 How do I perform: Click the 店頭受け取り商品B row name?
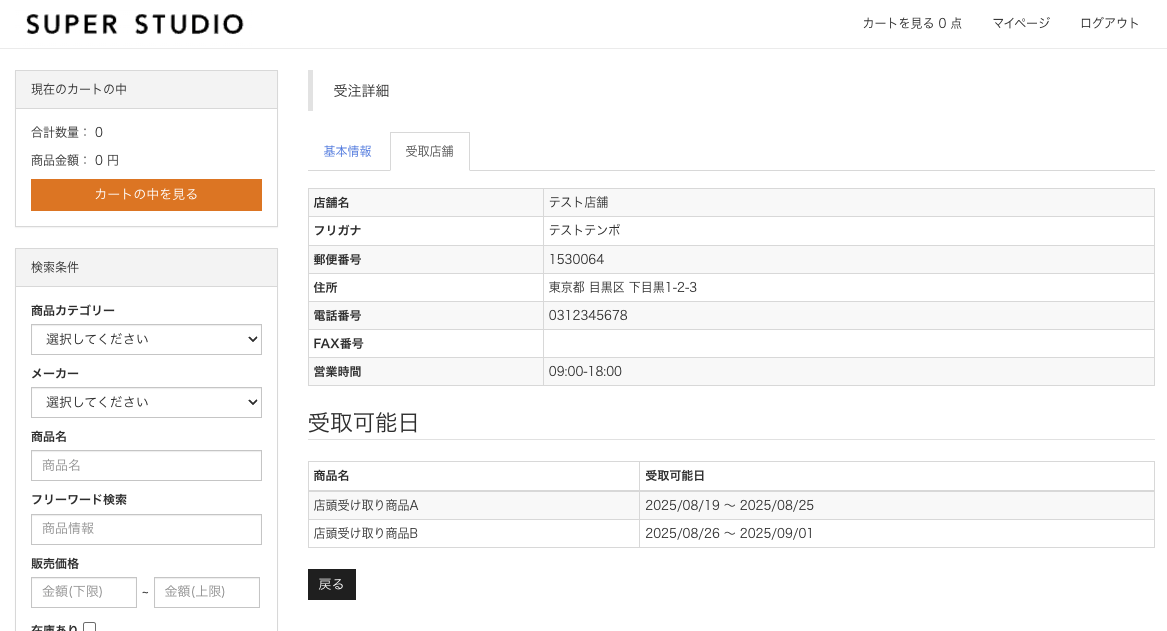[365, 533]
